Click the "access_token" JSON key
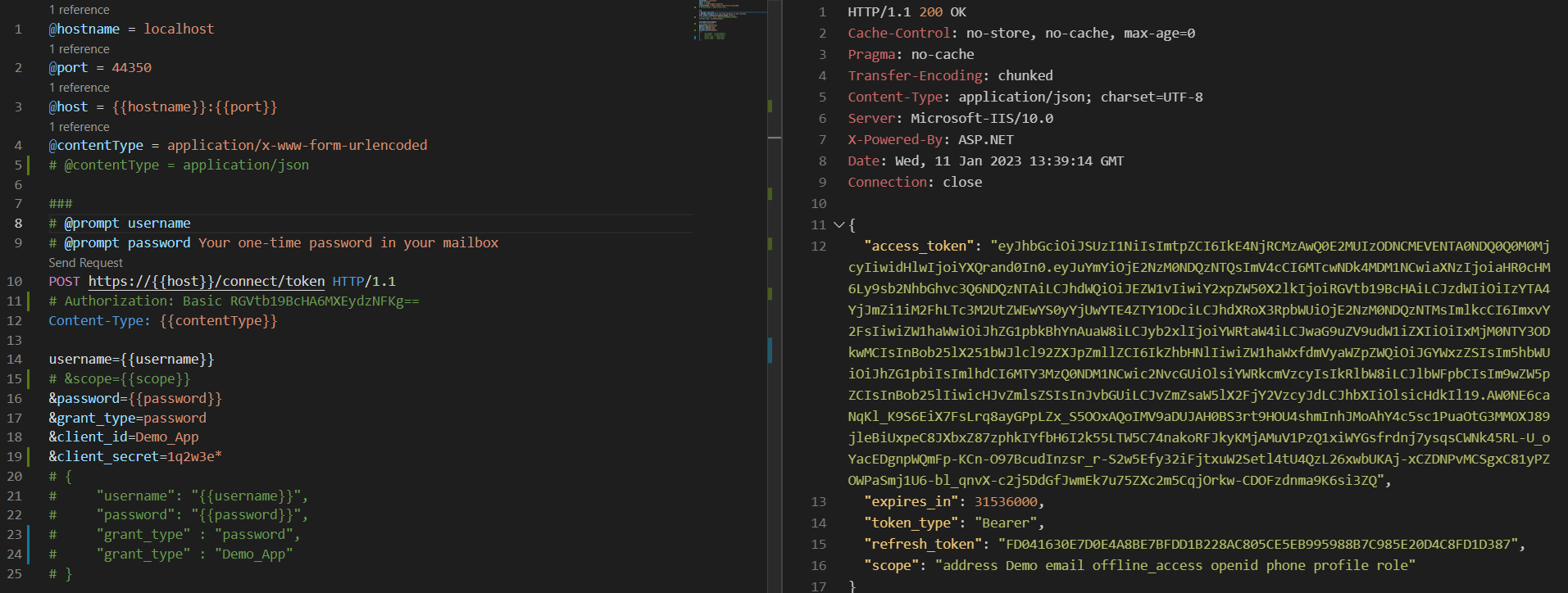The width and height of the screenshot is (1568, 593). 919,247
